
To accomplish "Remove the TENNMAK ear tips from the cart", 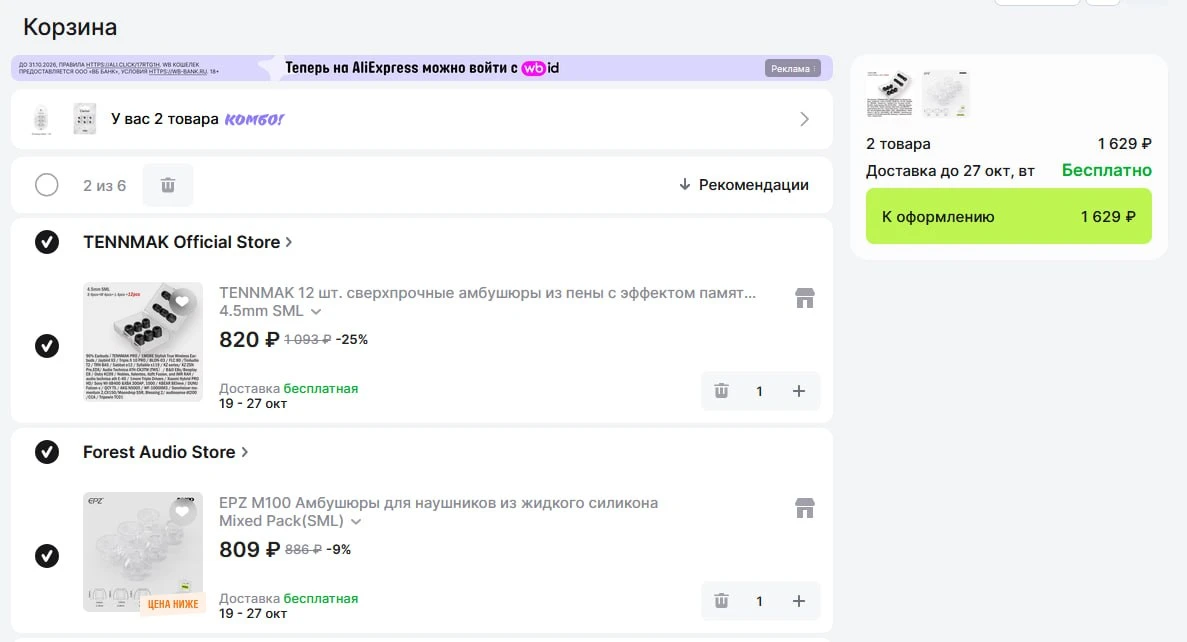I will 721,391.
